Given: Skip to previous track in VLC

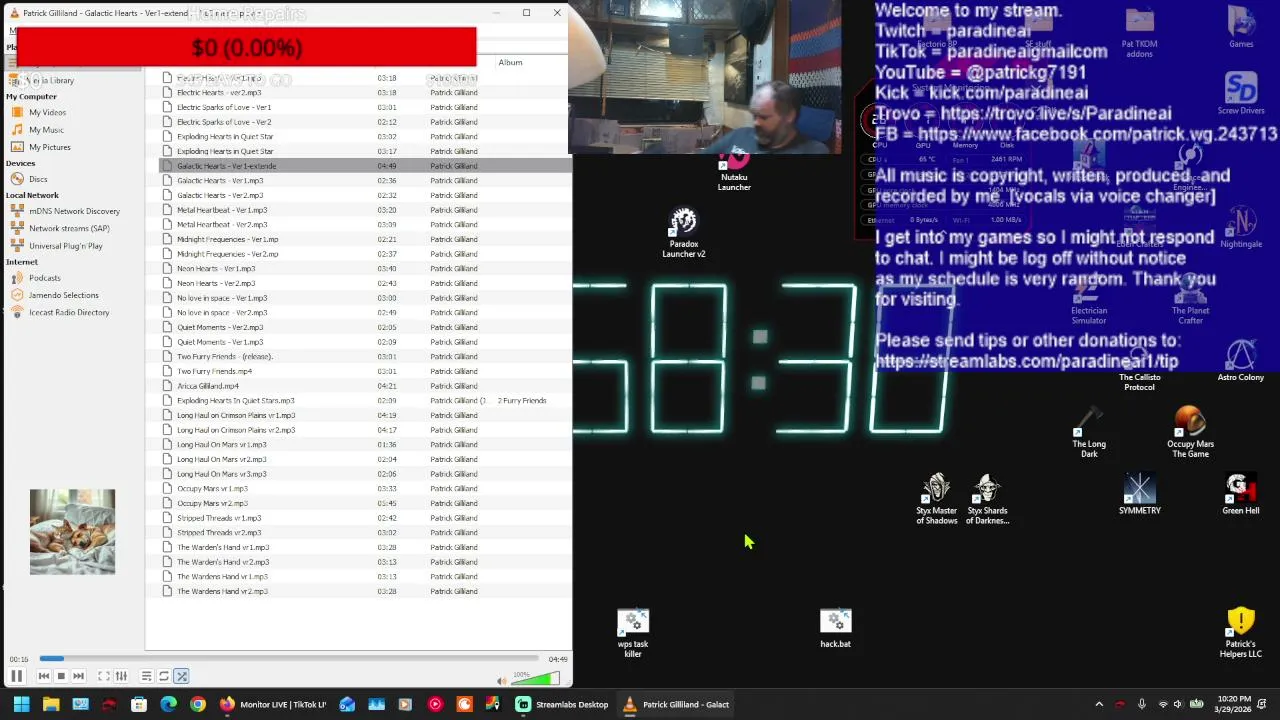Looking at the screenshot, I should (43, 676).
